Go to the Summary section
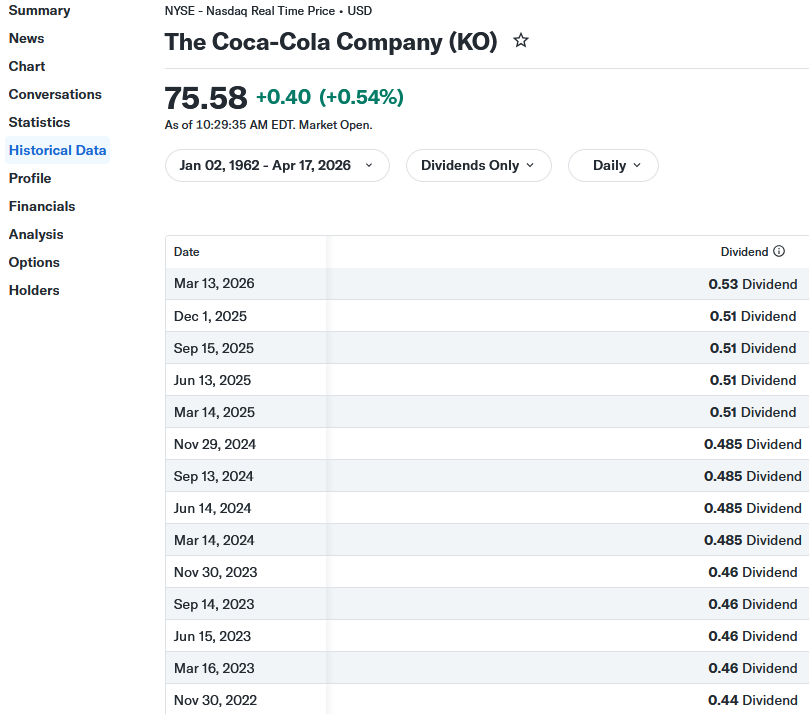 39,10
